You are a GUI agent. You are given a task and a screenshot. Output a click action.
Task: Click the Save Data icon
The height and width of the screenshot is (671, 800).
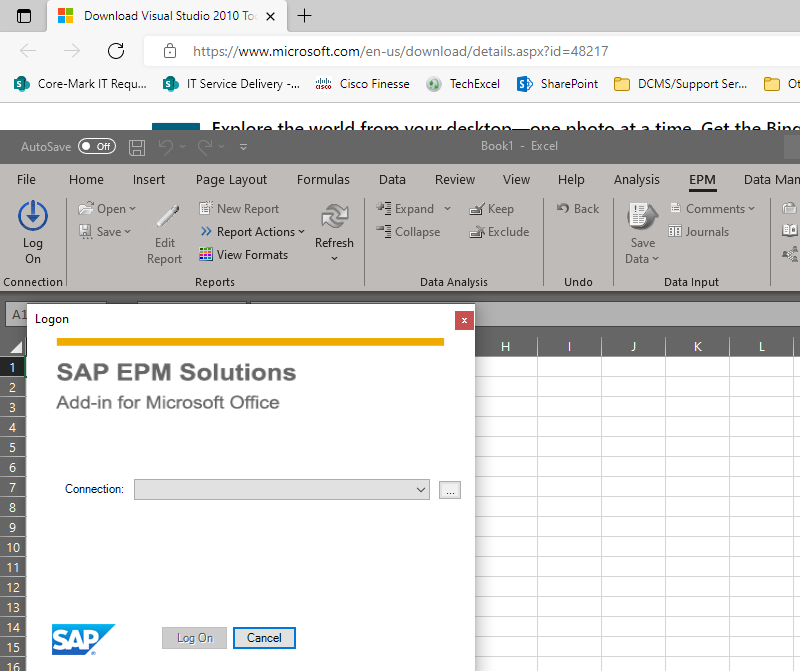[x=642, y=216]
